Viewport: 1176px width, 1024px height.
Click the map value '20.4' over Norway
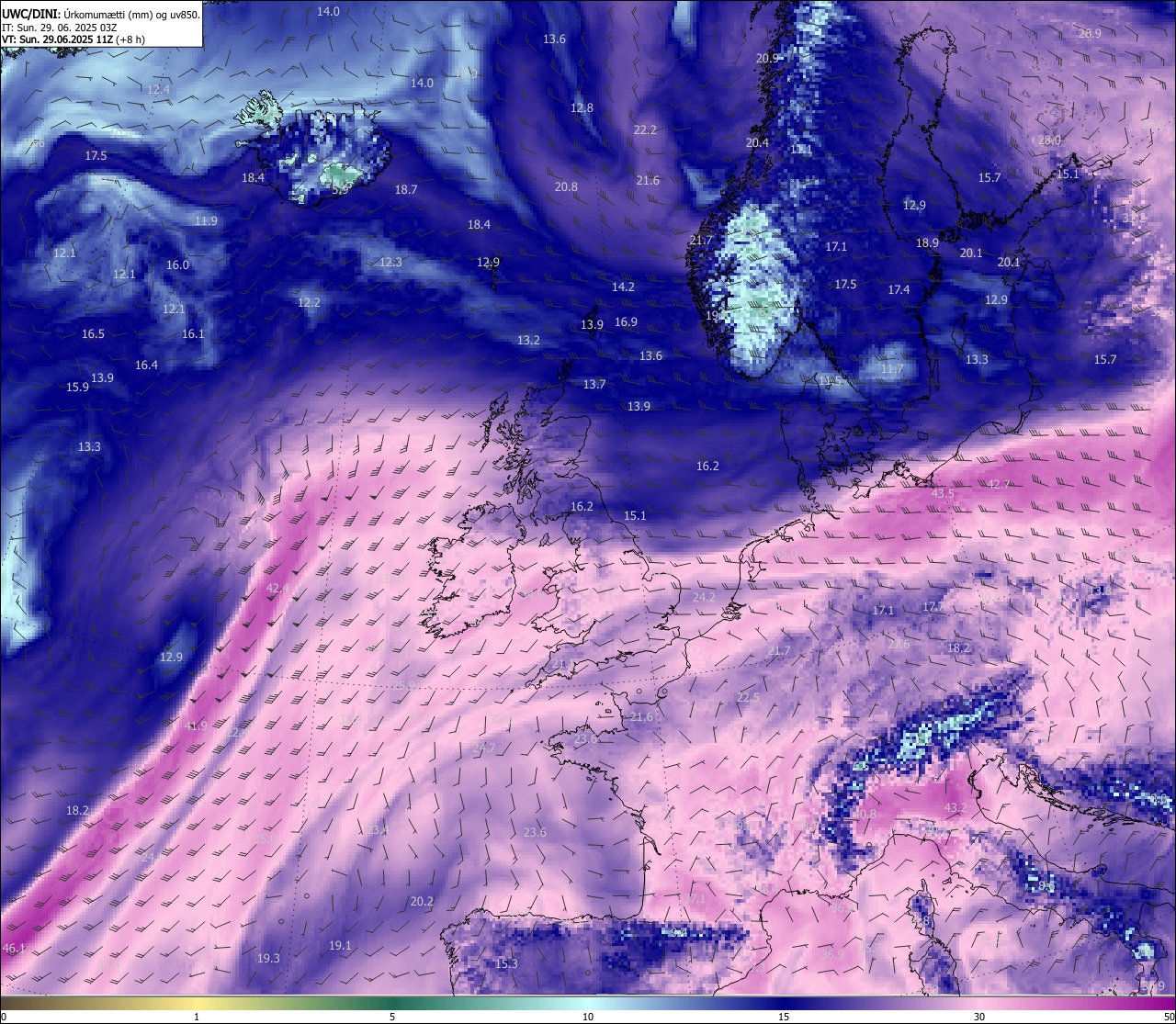(x=757, y=142)
